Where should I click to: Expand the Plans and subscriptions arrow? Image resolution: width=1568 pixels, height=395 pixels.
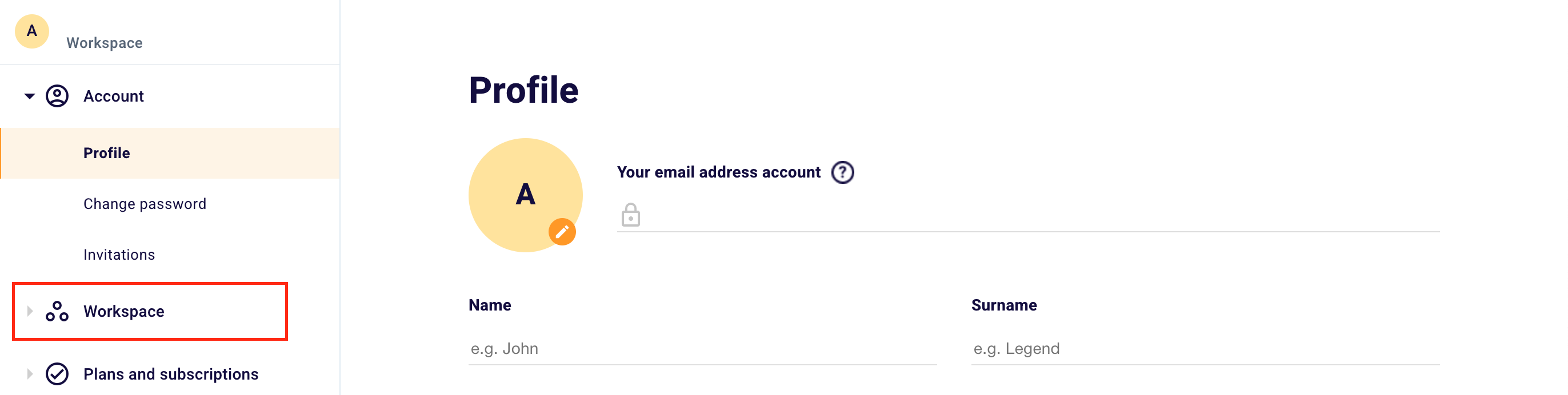(x=29, y=374)
